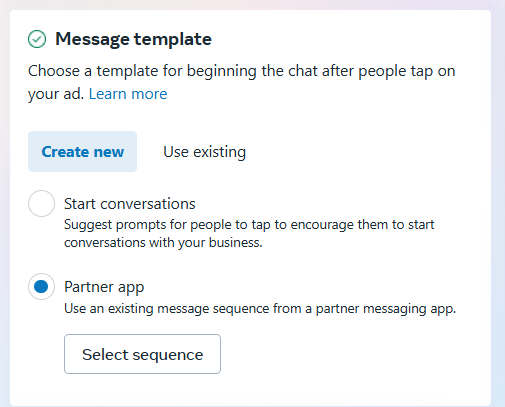The height and width of the screenshot is (407, 505).
Task: Open the Learn more link
Action: point(128,94)
